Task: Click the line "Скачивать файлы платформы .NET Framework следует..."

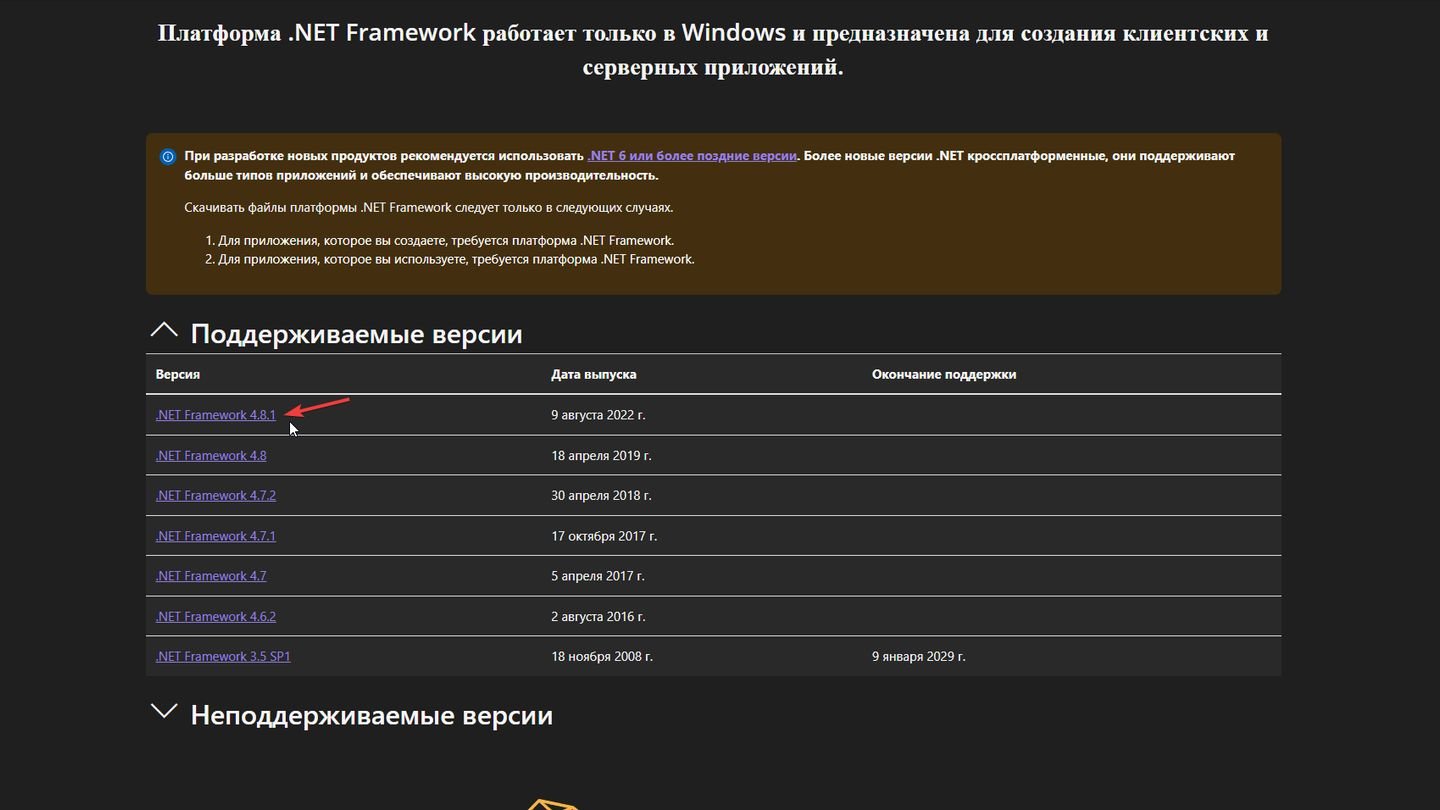Action: coord(429,207)
